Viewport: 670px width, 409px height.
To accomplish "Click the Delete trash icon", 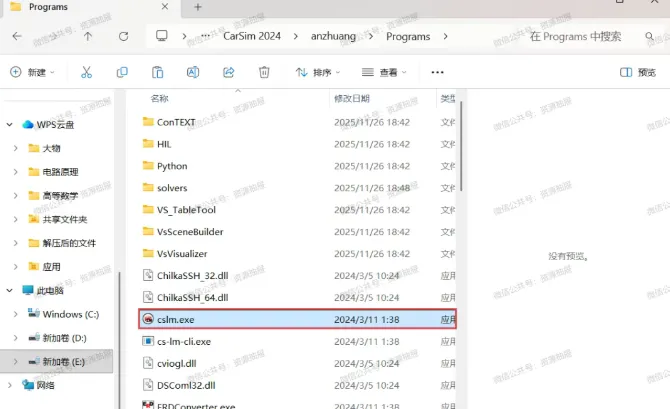I will coord(264,72).
